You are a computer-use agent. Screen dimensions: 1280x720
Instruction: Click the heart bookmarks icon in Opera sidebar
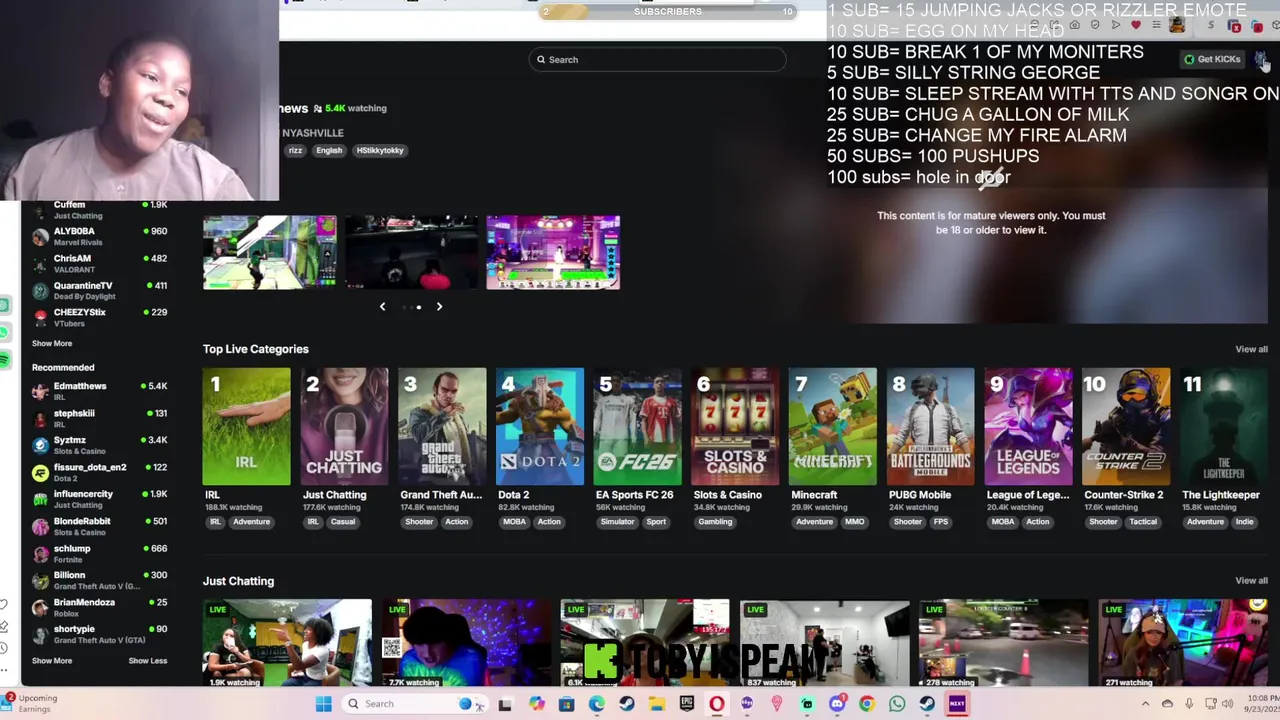point(4,604)
